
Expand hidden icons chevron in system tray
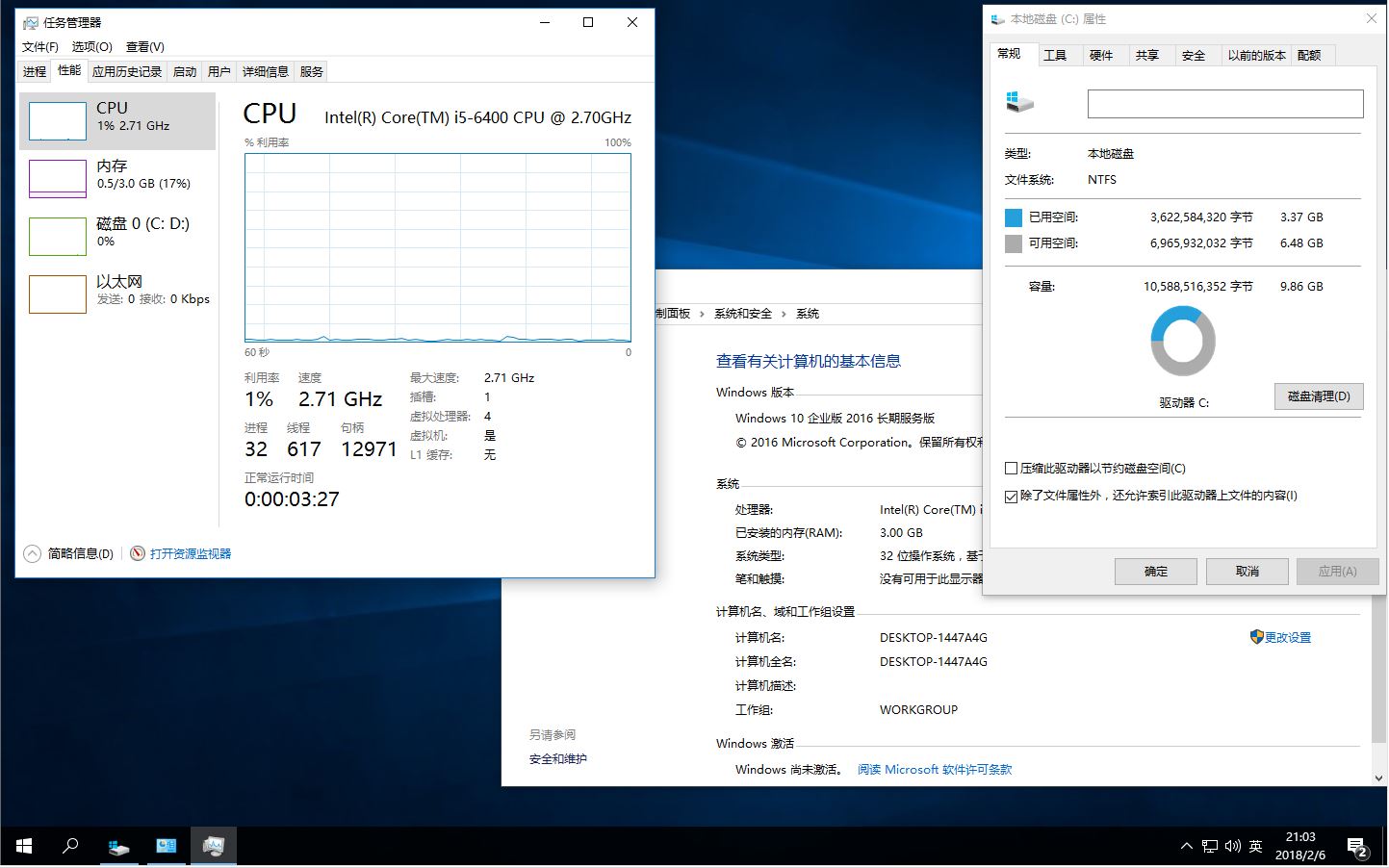coord(1186,846)
